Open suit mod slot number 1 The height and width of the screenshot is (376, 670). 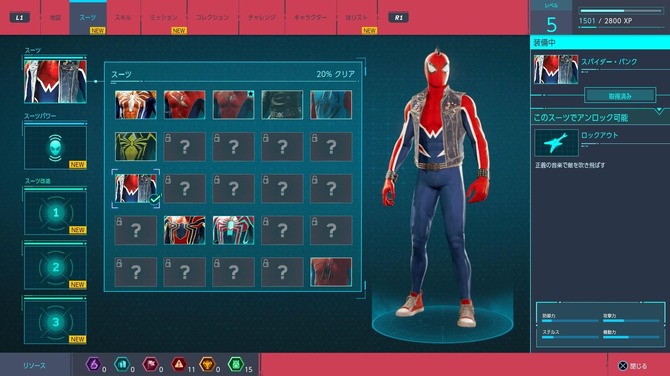[56, 213]
